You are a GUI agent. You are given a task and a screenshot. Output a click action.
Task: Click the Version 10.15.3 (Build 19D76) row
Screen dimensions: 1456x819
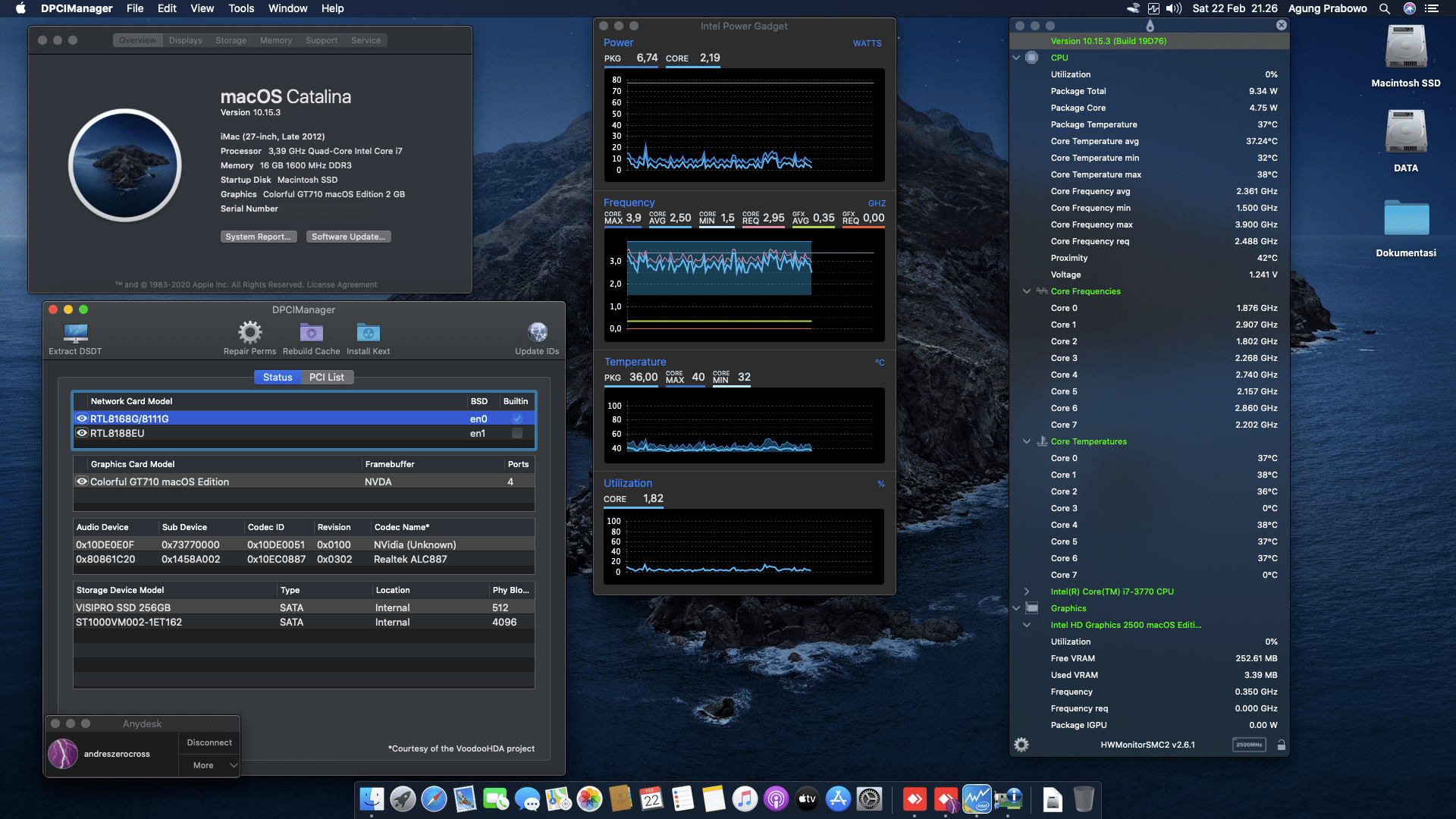pyautogui.click(x=1150, y=41)
